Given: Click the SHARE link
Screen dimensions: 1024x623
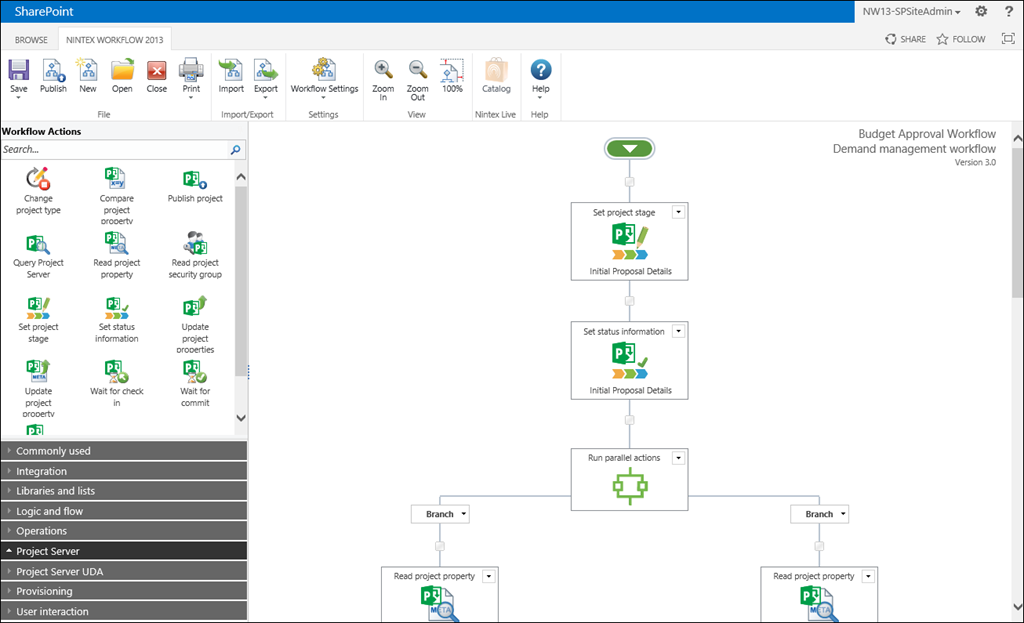Looking at the screenshot, I should 905,39.
